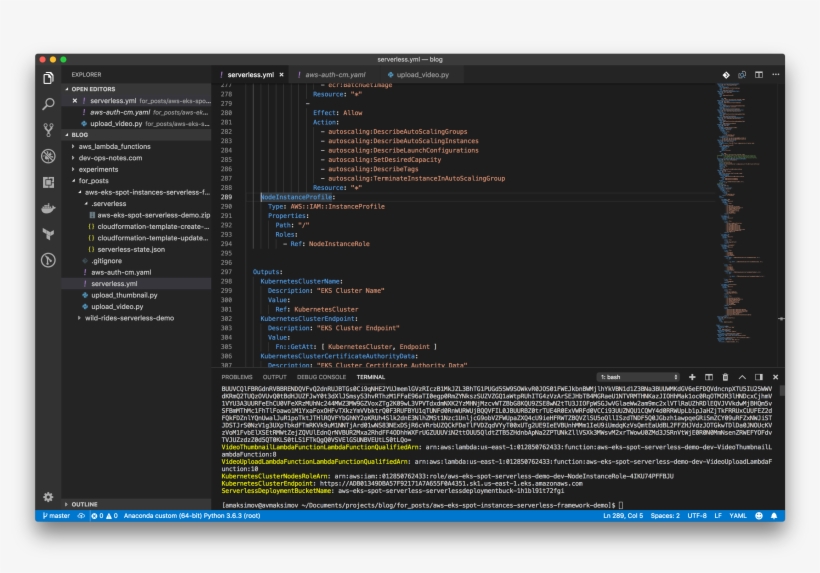Click line number 297 in the gutter
820x573 pixels.
[x=226, y=272]
